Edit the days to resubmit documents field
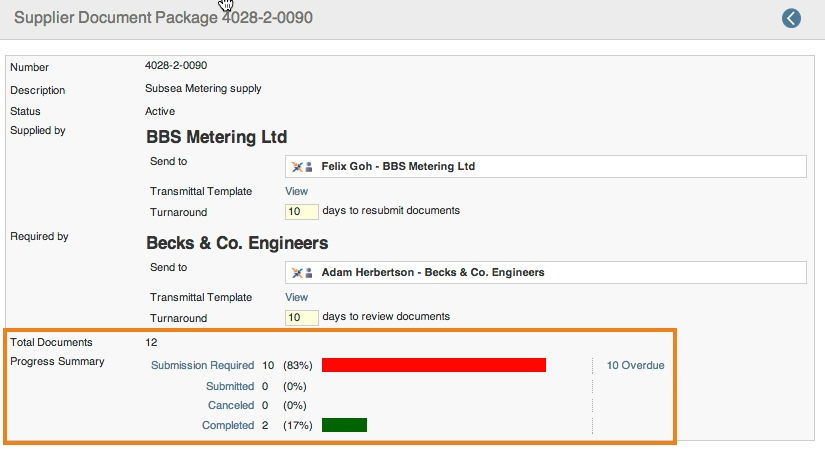The width and height of the screenshot is (825, 449). click(x=301, y=212)
